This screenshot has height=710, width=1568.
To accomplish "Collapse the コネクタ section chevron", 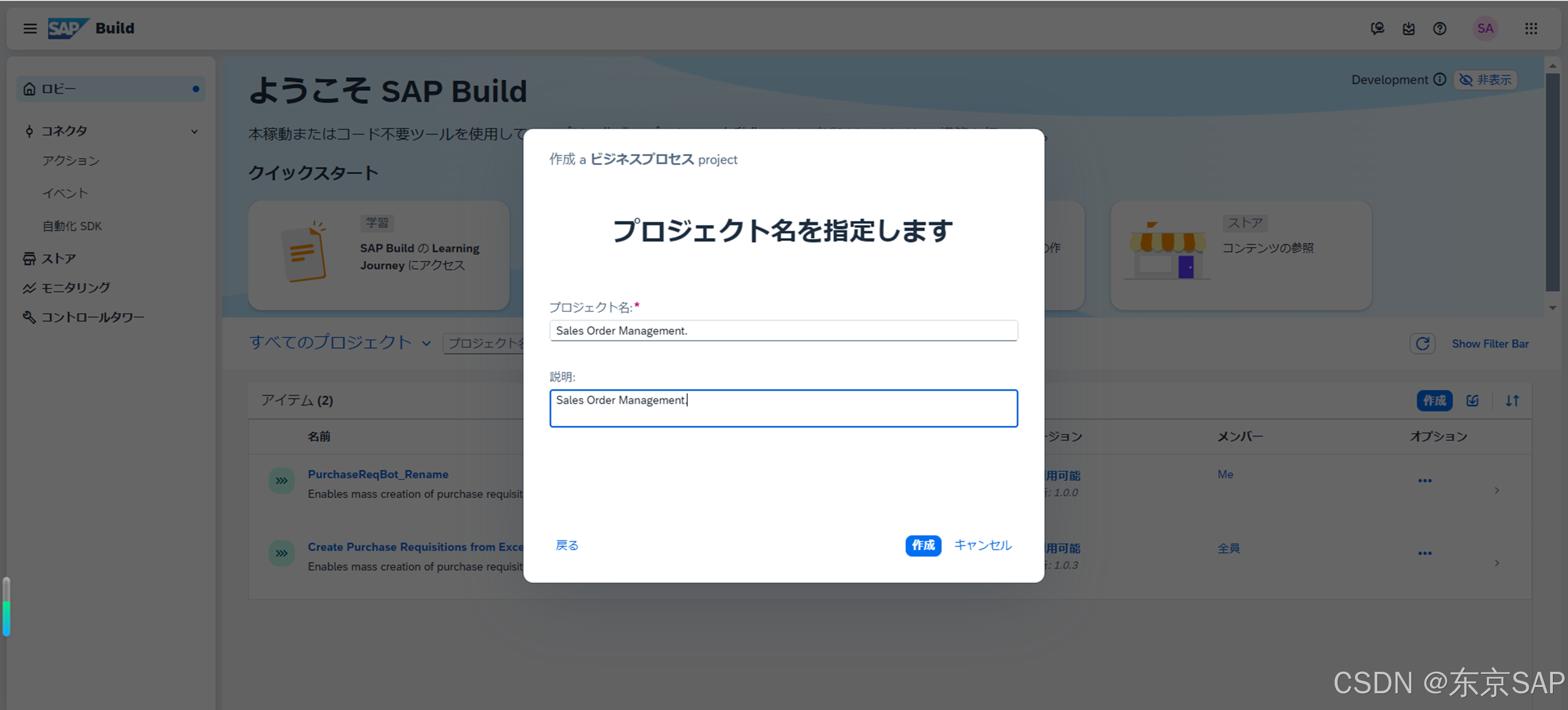I will (194, 132).
